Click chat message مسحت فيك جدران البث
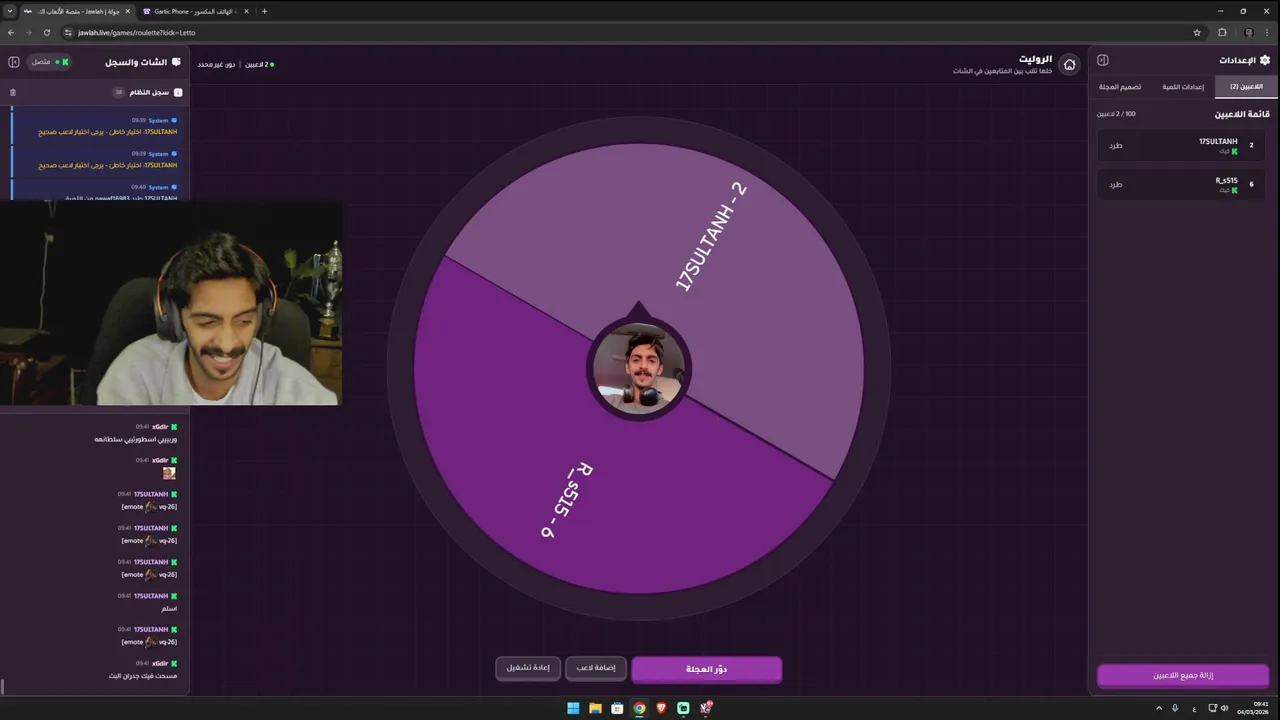The image size is (1280, 720). pos(143,676)
